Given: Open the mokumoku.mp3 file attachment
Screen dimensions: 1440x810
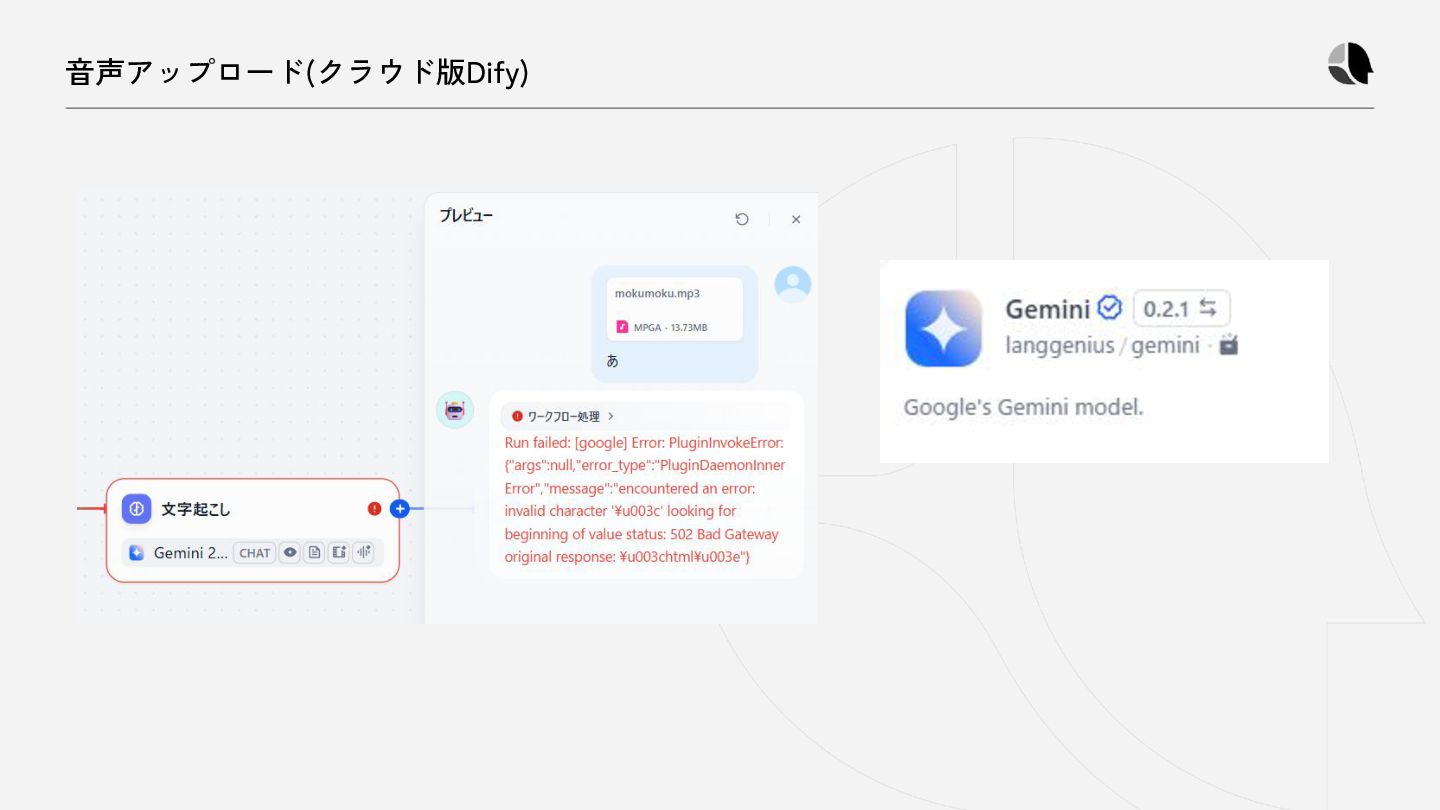Looking at the screenshot, I should [674, 309].
